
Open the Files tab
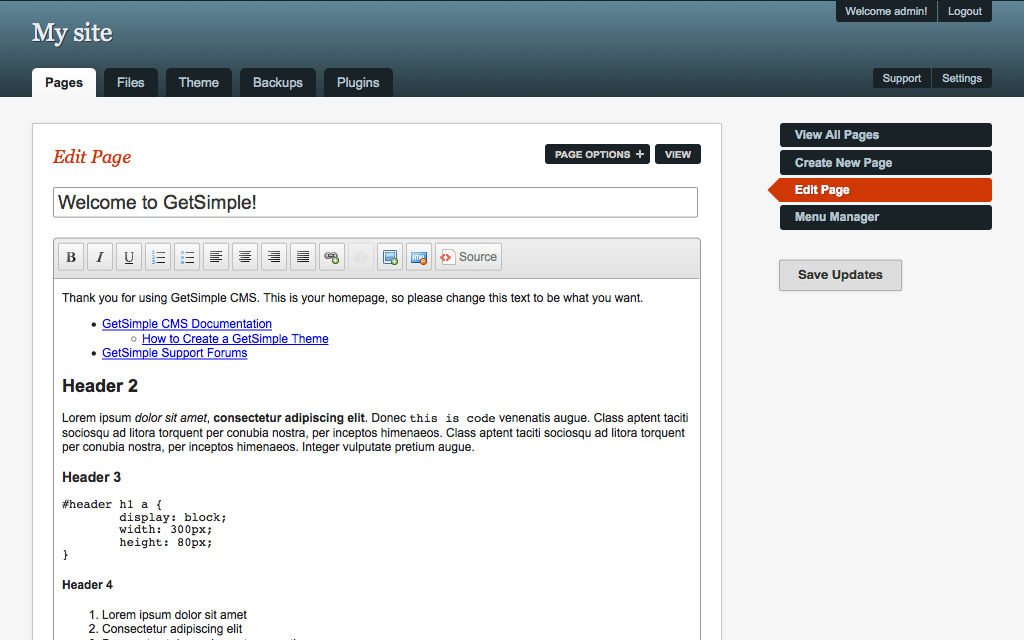[x=130, y=83]
